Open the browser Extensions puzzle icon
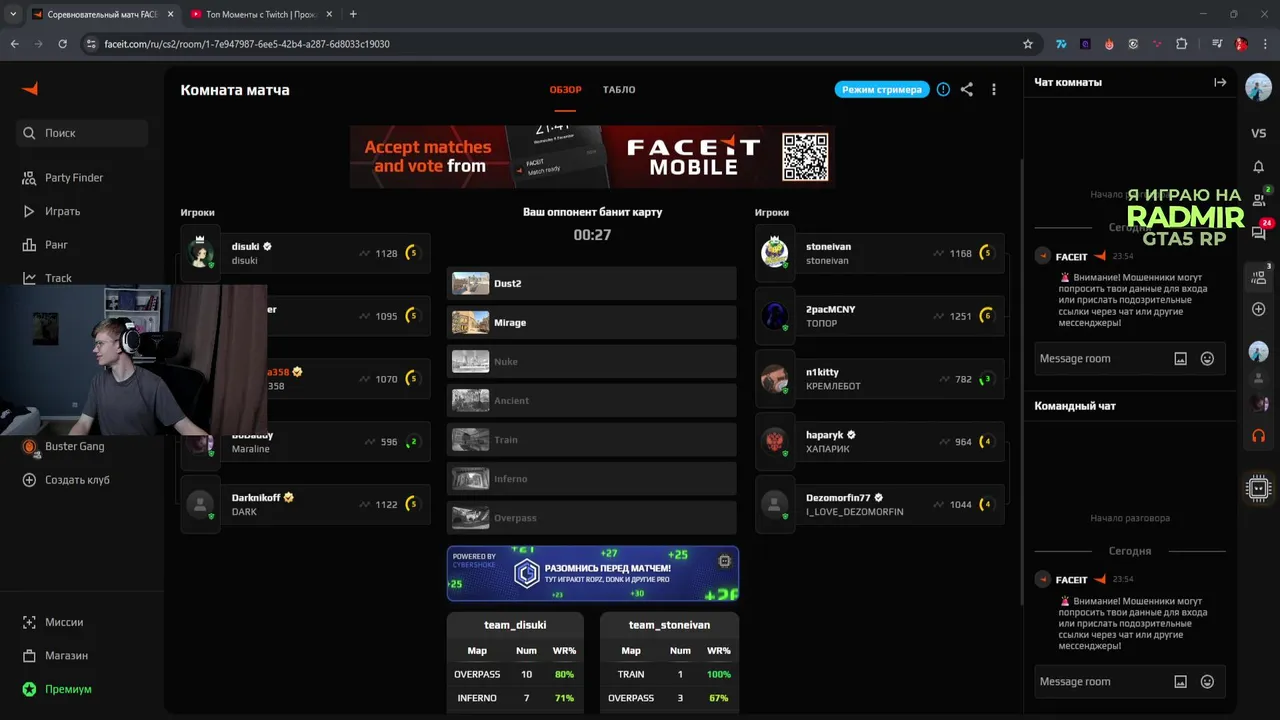This screenshot has height=720, width=1280. pyautogui.click(x=1181, y=44)
